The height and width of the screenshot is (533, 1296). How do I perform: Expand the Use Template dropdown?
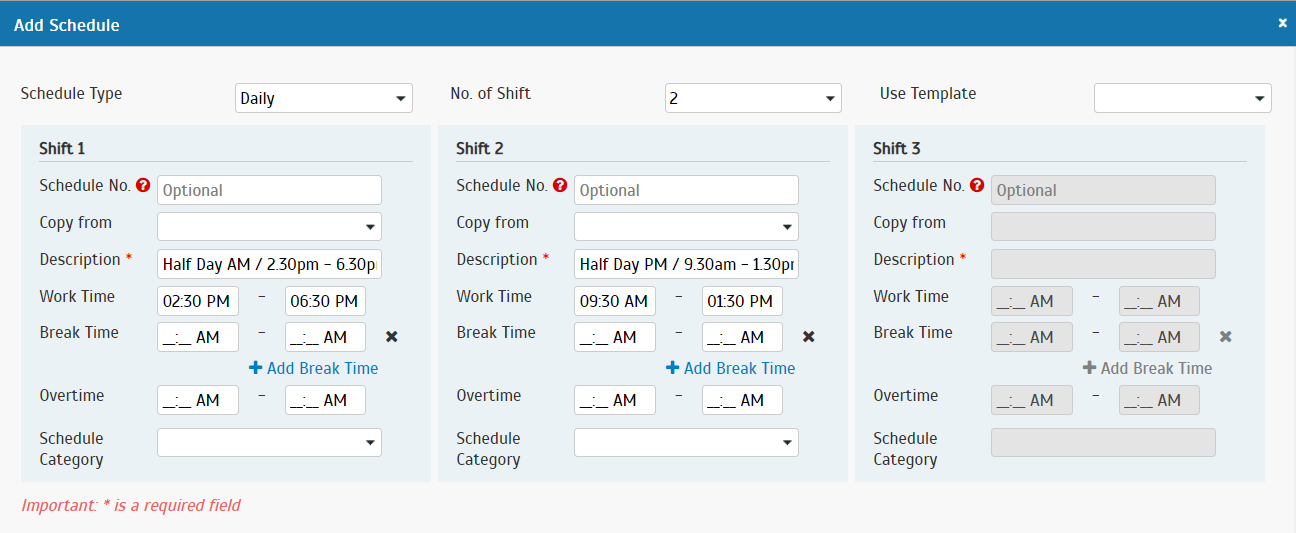(1182, 98)
